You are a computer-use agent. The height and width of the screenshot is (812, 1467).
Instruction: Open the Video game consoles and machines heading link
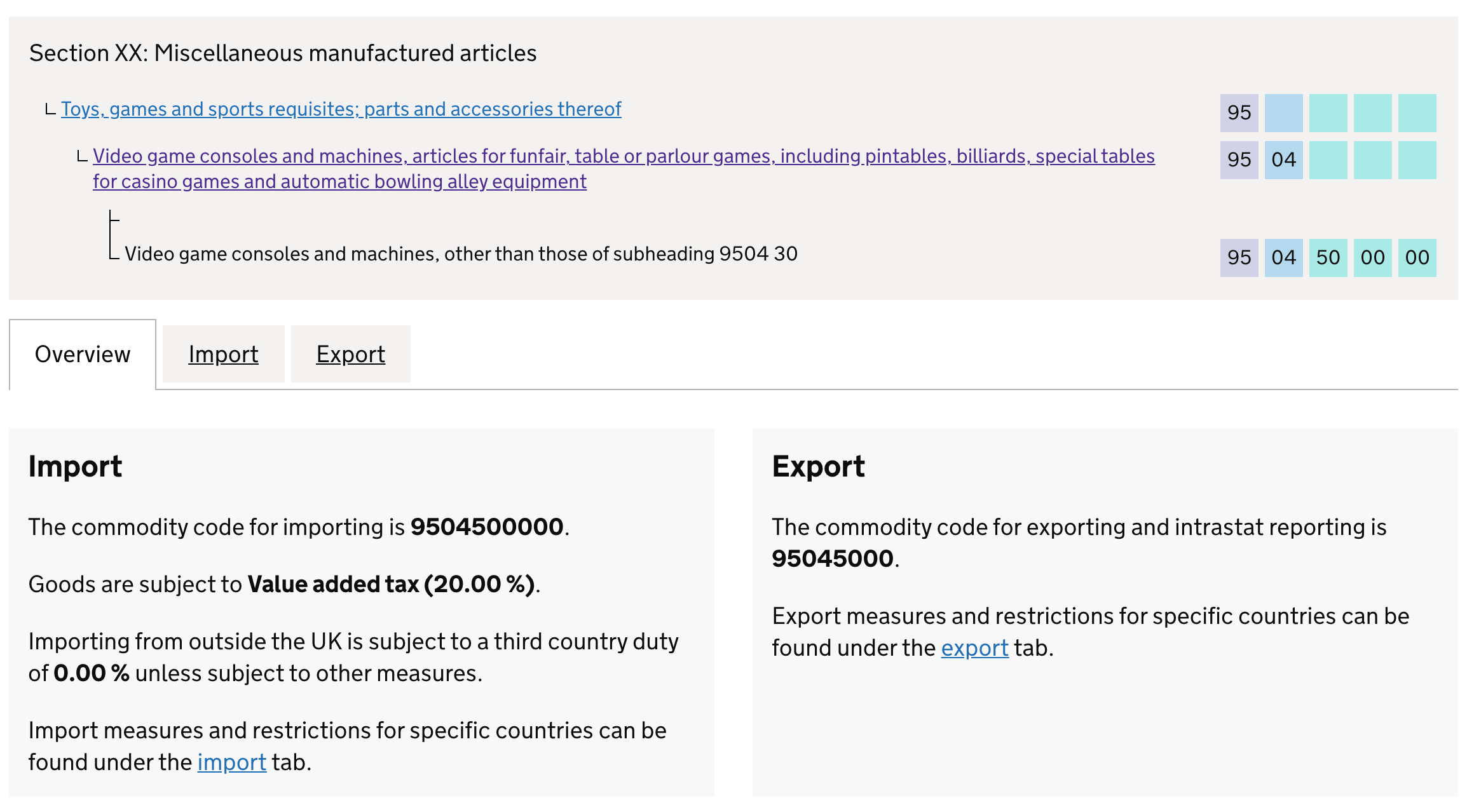623,156
